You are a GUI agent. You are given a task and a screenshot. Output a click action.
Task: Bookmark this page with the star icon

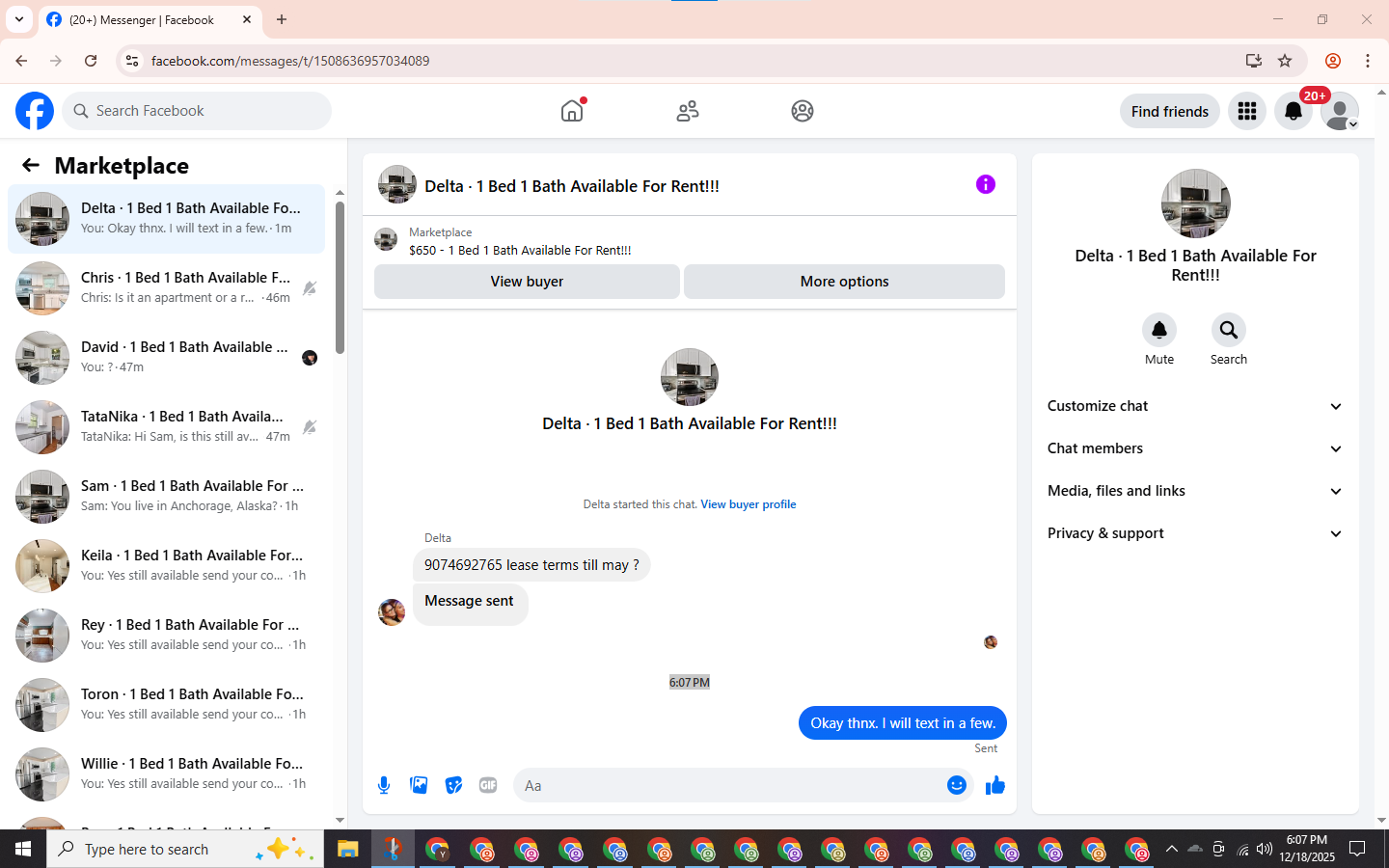(x=1285, y=61)
